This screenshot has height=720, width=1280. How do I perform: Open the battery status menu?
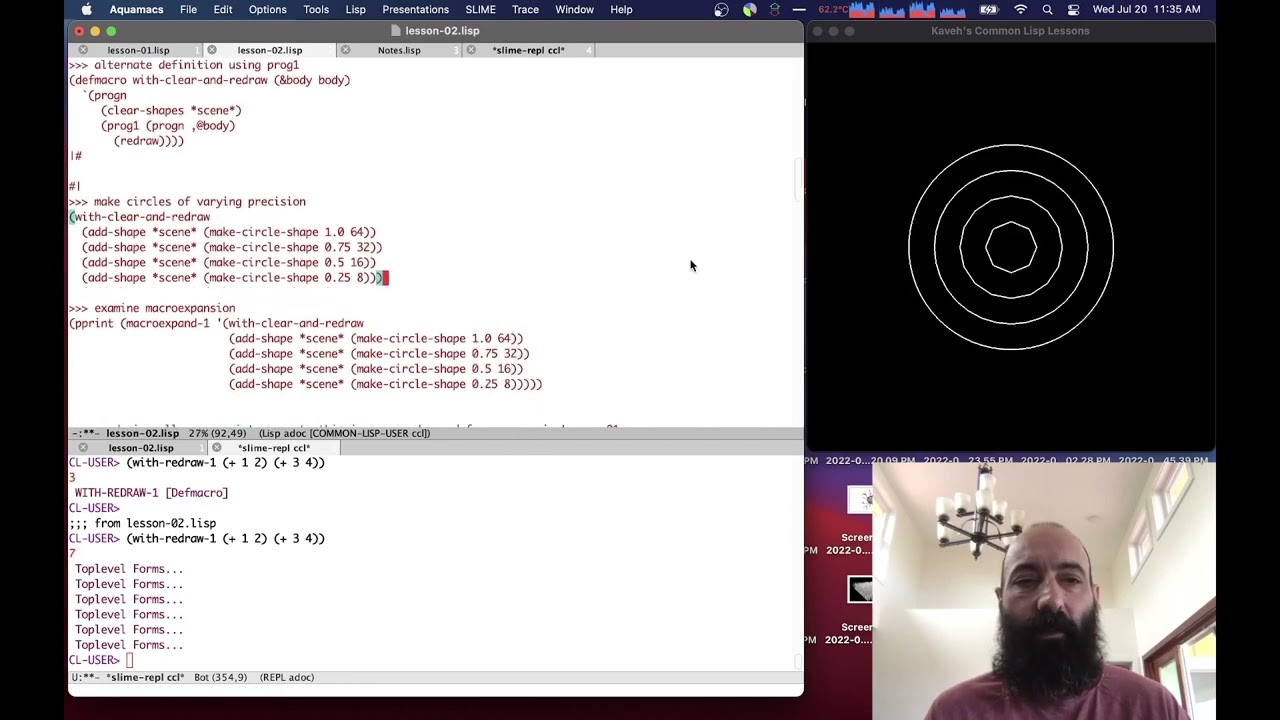point(989,10)
